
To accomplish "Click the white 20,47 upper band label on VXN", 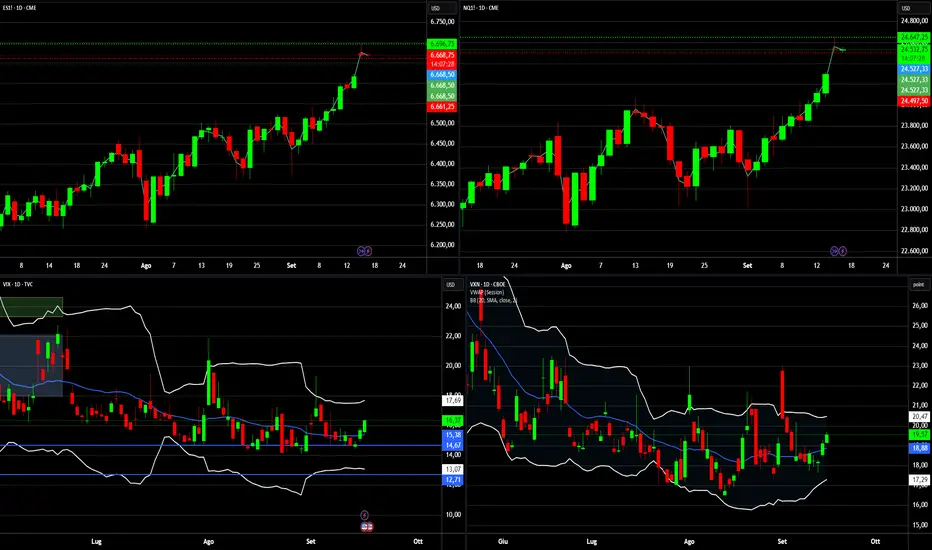I will coord(919,417).
